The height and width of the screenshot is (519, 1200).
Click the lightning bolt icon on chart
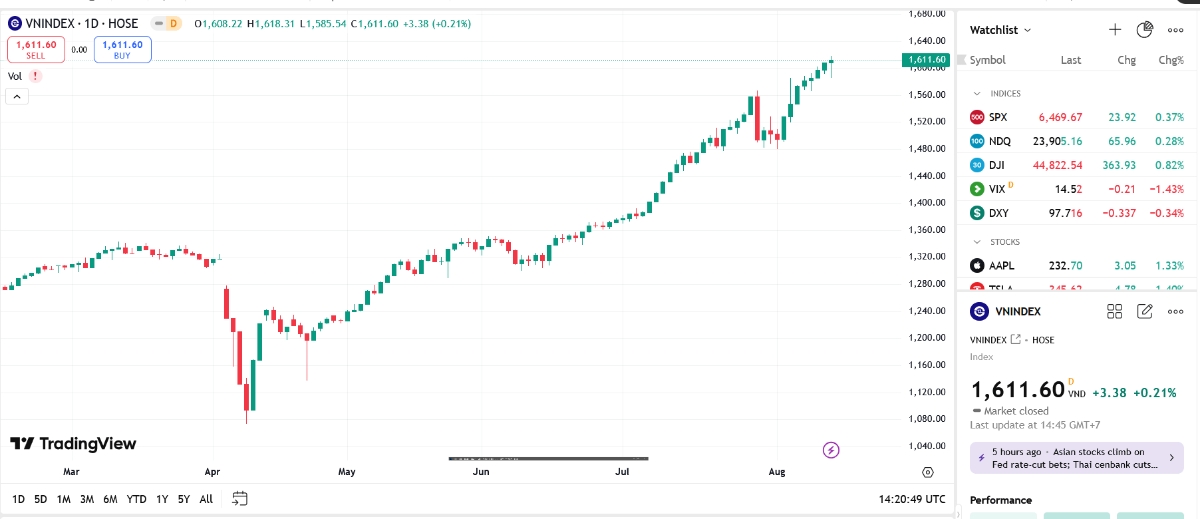[831, 450]
